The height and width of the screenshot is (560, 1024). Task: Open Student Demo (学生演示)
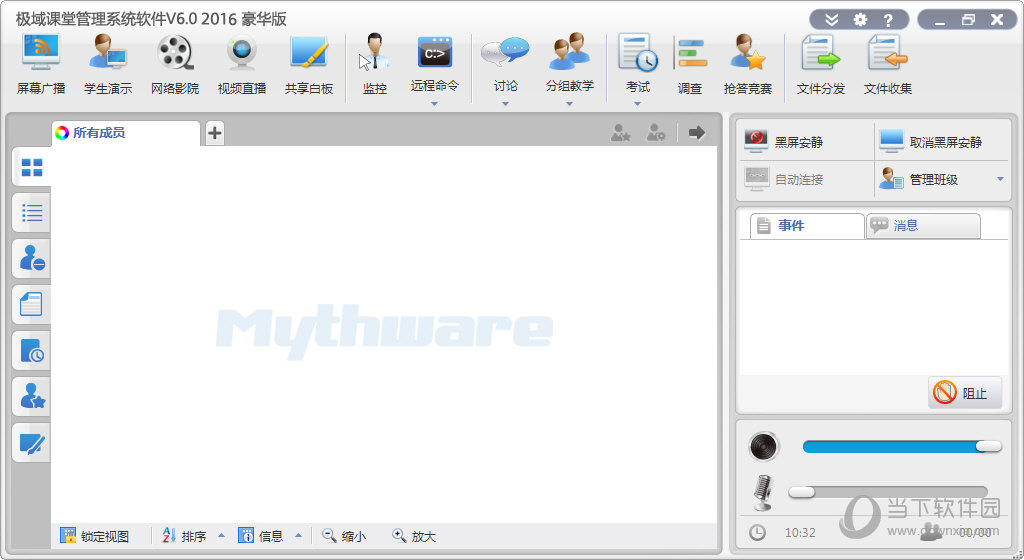coord(108,65)
